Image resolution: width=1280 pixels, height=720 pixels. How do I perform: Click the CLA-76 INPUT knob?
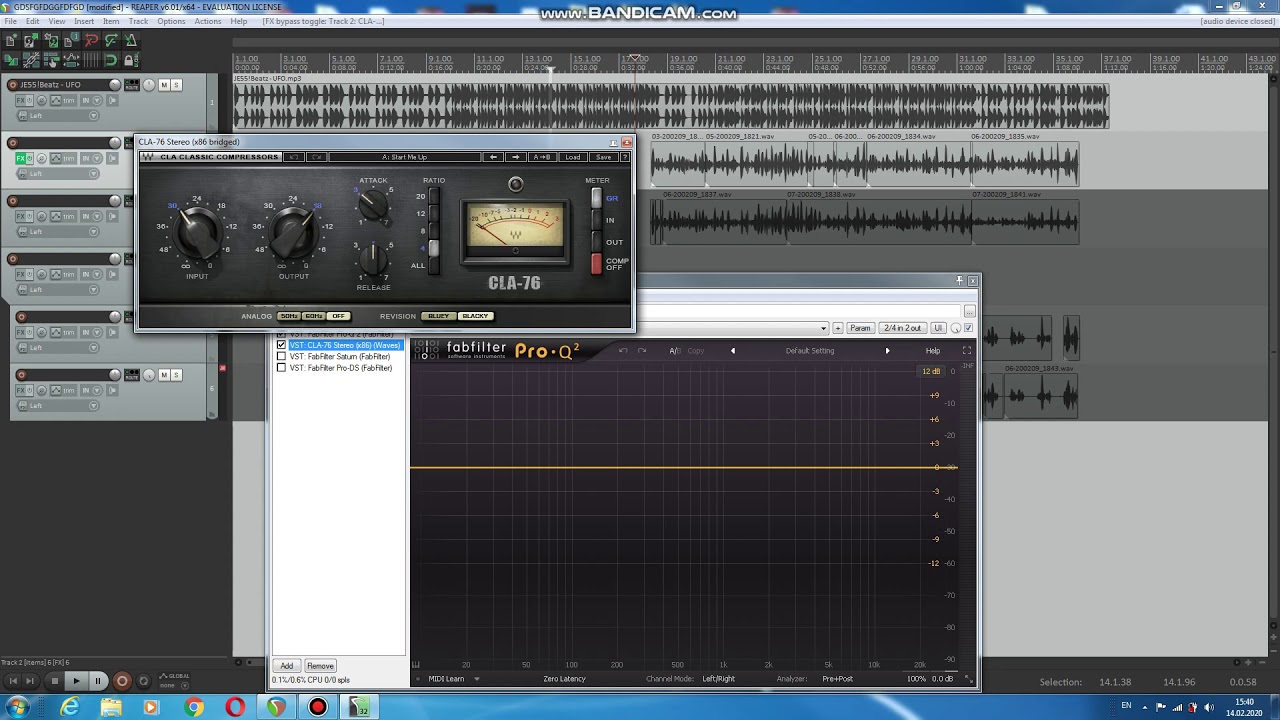click(197, 233)
